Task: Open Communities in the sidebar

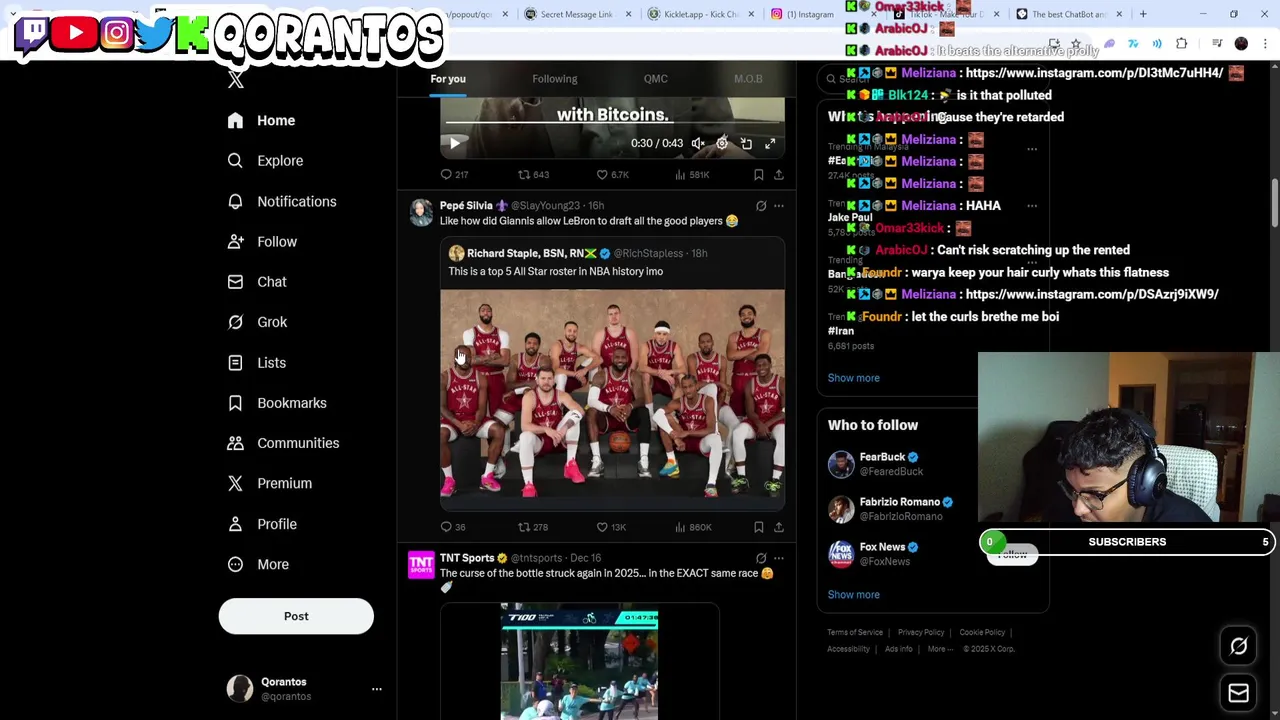Action: point(282,443)
